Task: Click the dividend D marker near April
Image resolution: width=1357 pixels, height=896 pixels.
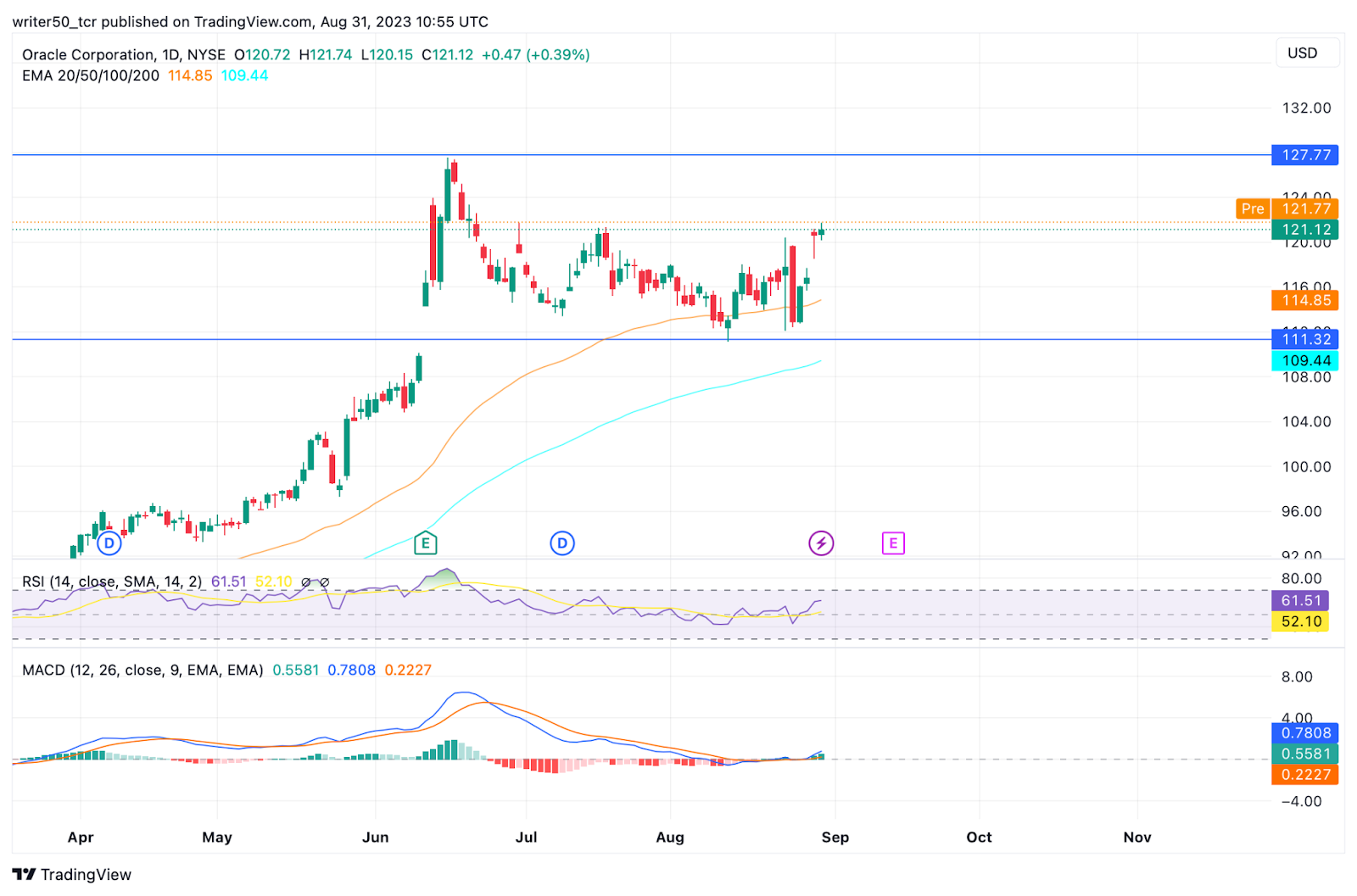Action: pyautogui.click(x=109, y=543)
